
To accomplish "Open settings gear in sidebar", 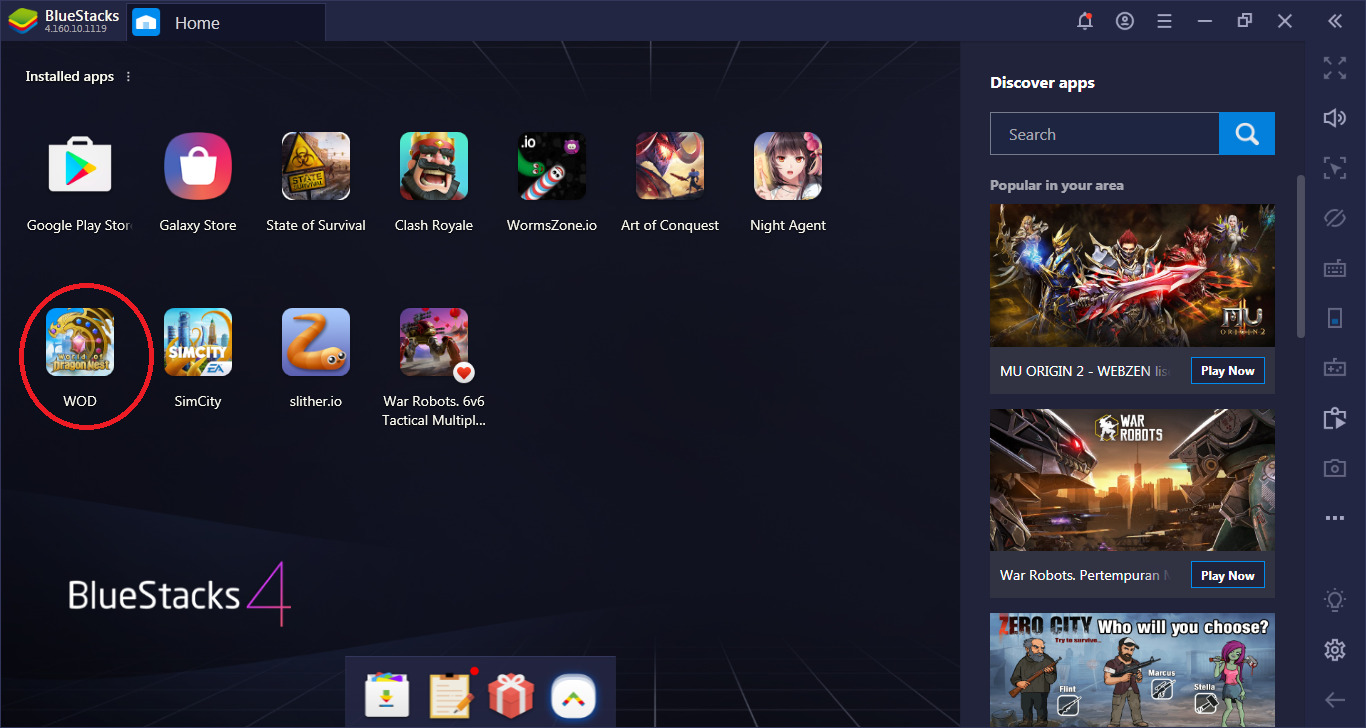I will point(1335,650).
